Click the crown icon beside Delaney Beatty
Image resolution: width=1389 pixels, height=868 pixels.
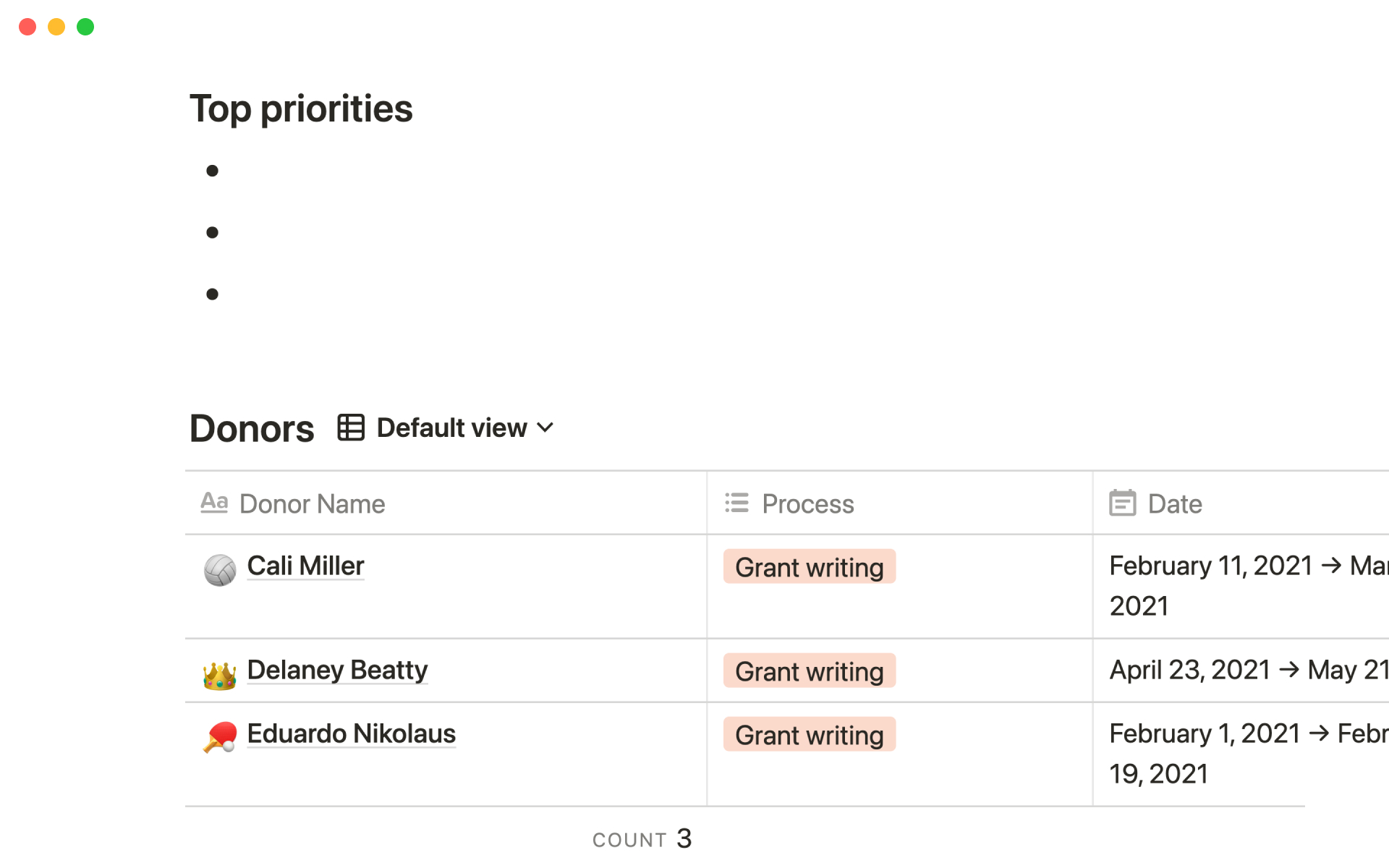tap(220, 675)
